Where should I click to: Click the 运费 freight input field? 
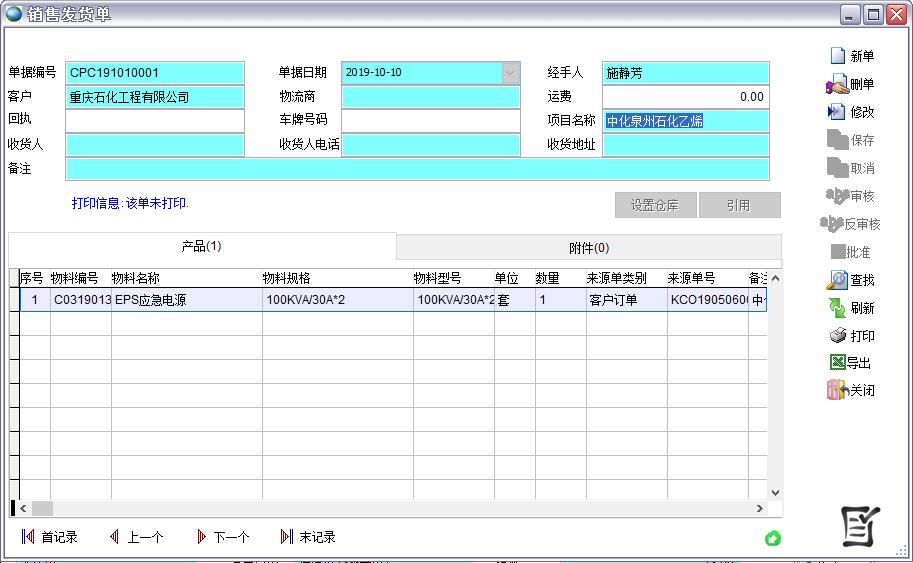click(x=685, y=97)
